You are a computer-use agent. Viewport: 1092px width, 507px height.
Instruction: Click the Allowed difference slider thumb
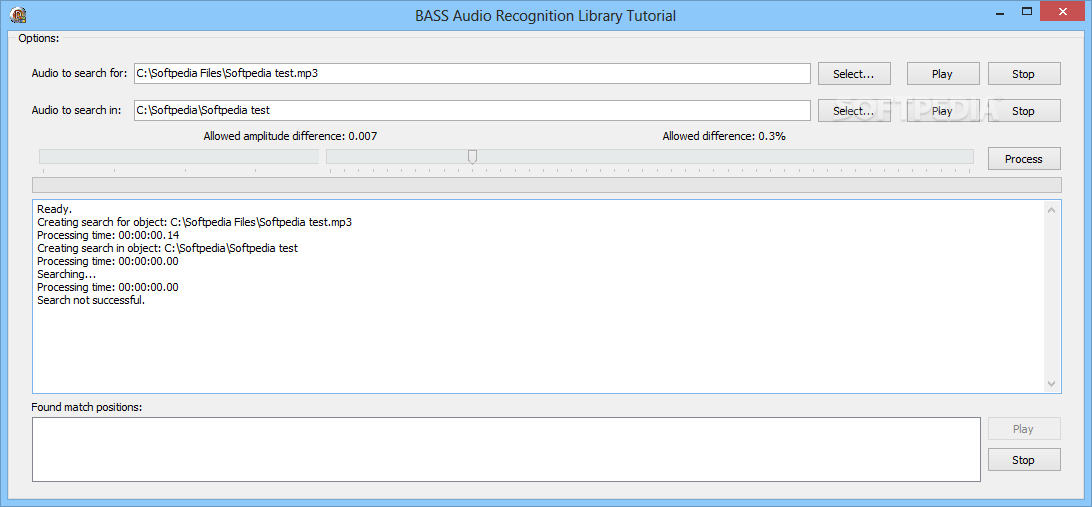pyautogui.click(x=472, y=157)
